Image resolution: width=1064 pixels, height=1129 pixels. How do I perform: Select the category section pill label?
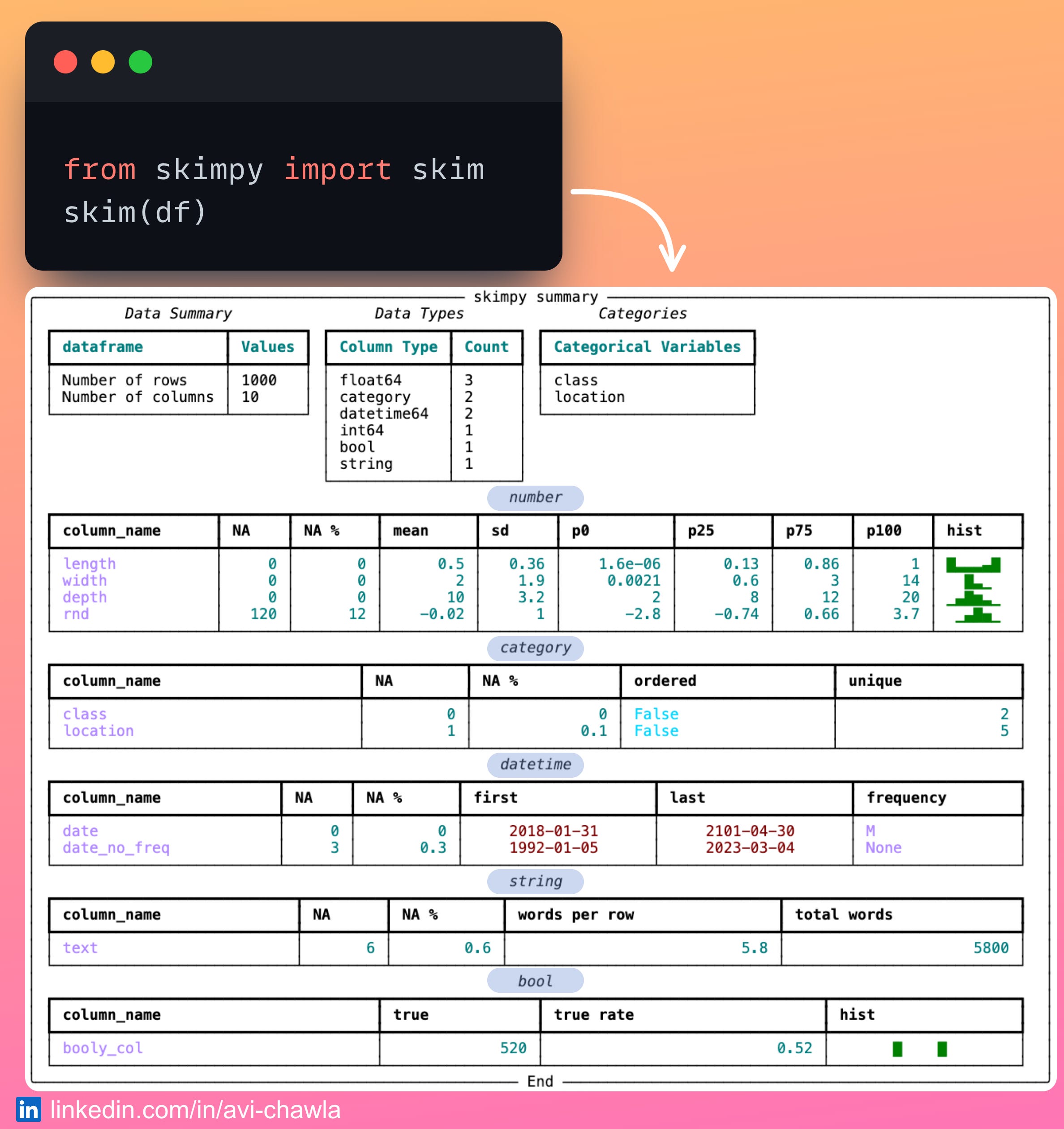coord(535,648)
